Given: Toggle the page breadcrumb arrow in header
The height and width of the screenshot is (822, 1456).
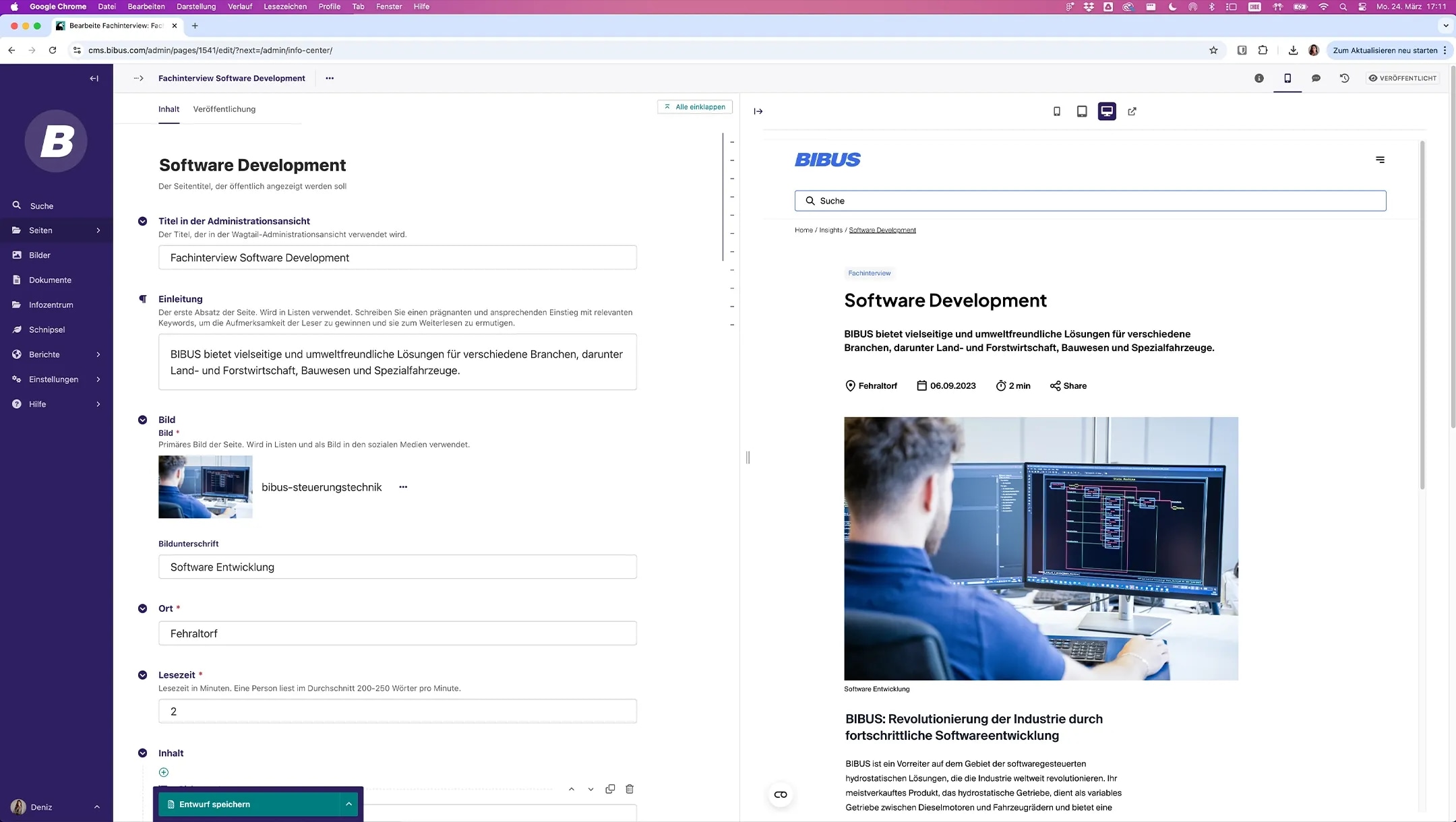Looking at the screenshot, I should point(138,78).
